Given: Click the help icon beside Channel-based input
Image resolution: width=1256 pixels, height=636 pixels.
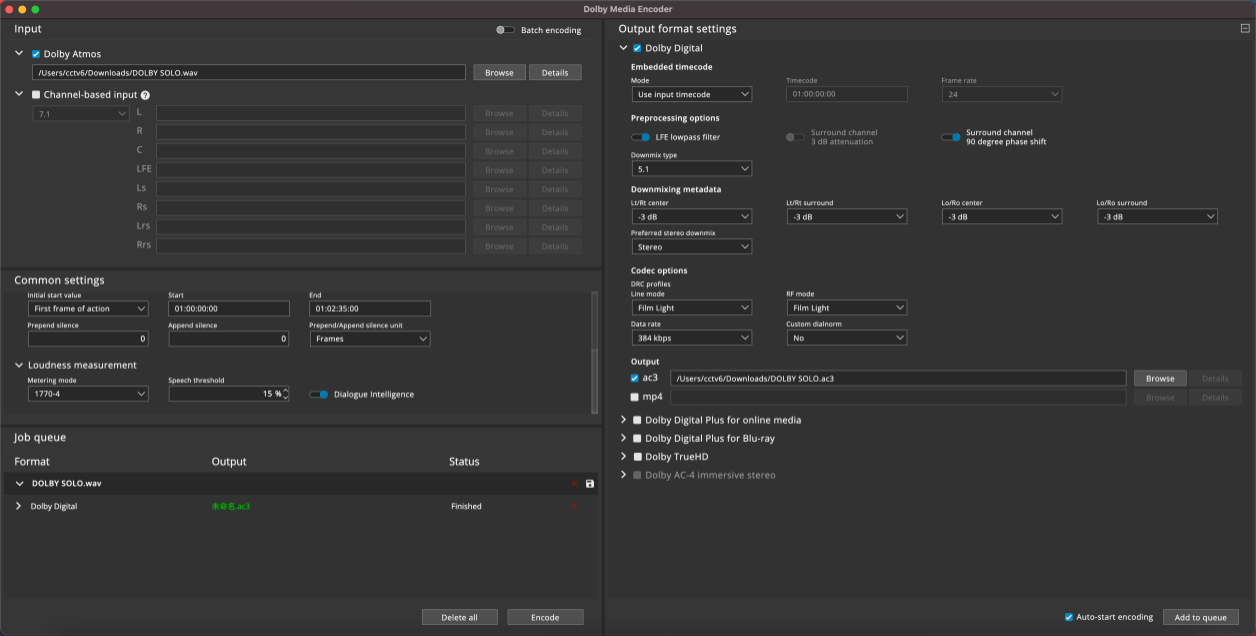Looking at the screenshot, I should 145,95.
